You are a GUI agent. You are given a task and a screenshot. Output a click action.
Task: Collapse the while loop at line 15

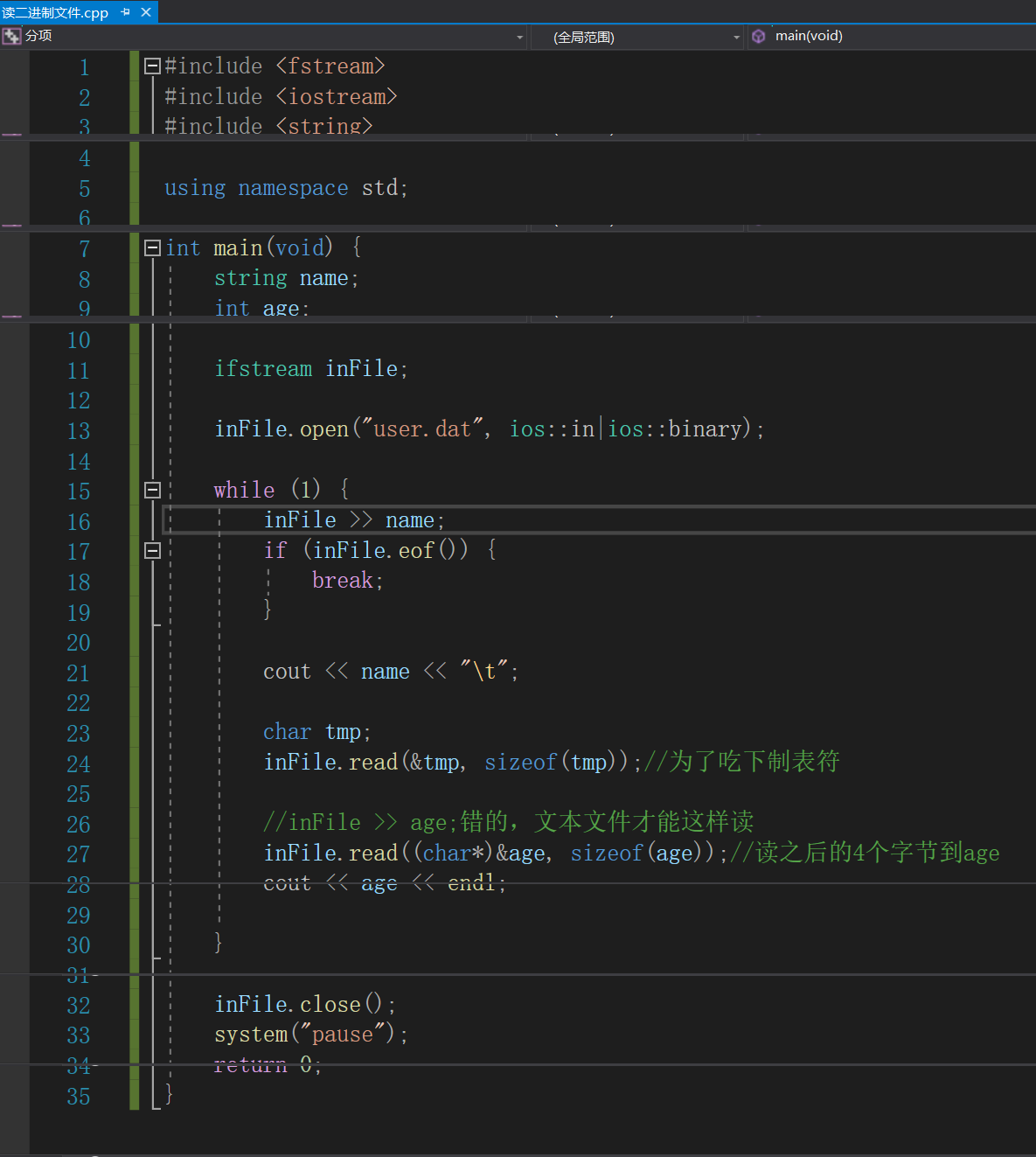(152, 490)
